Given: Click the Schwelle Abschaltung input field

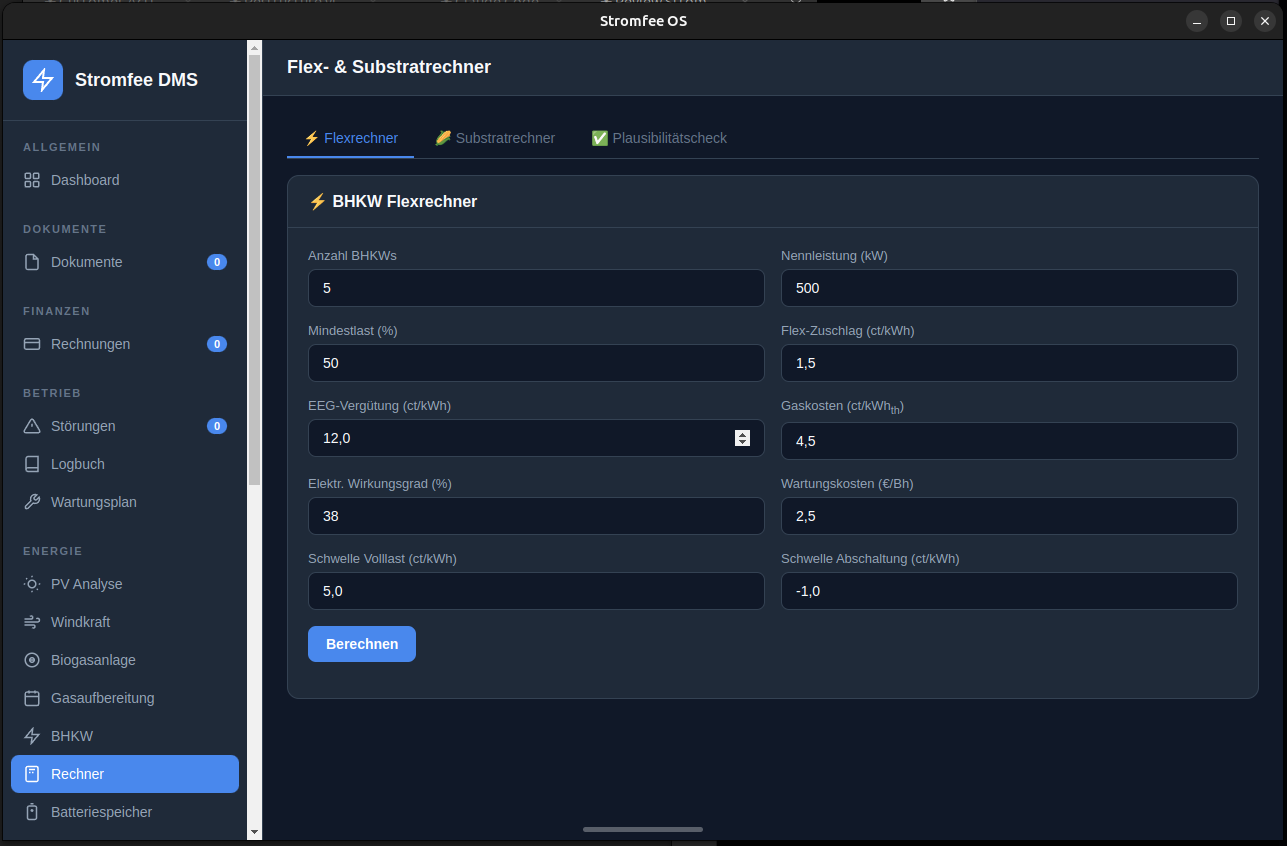Looking at the screenshot, I should click(1009, 591).
